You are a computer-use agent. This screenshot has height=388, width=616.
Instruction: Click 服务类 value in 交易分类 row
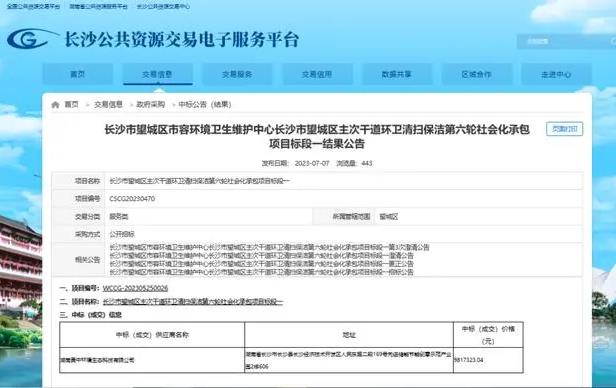click(119, 216)
